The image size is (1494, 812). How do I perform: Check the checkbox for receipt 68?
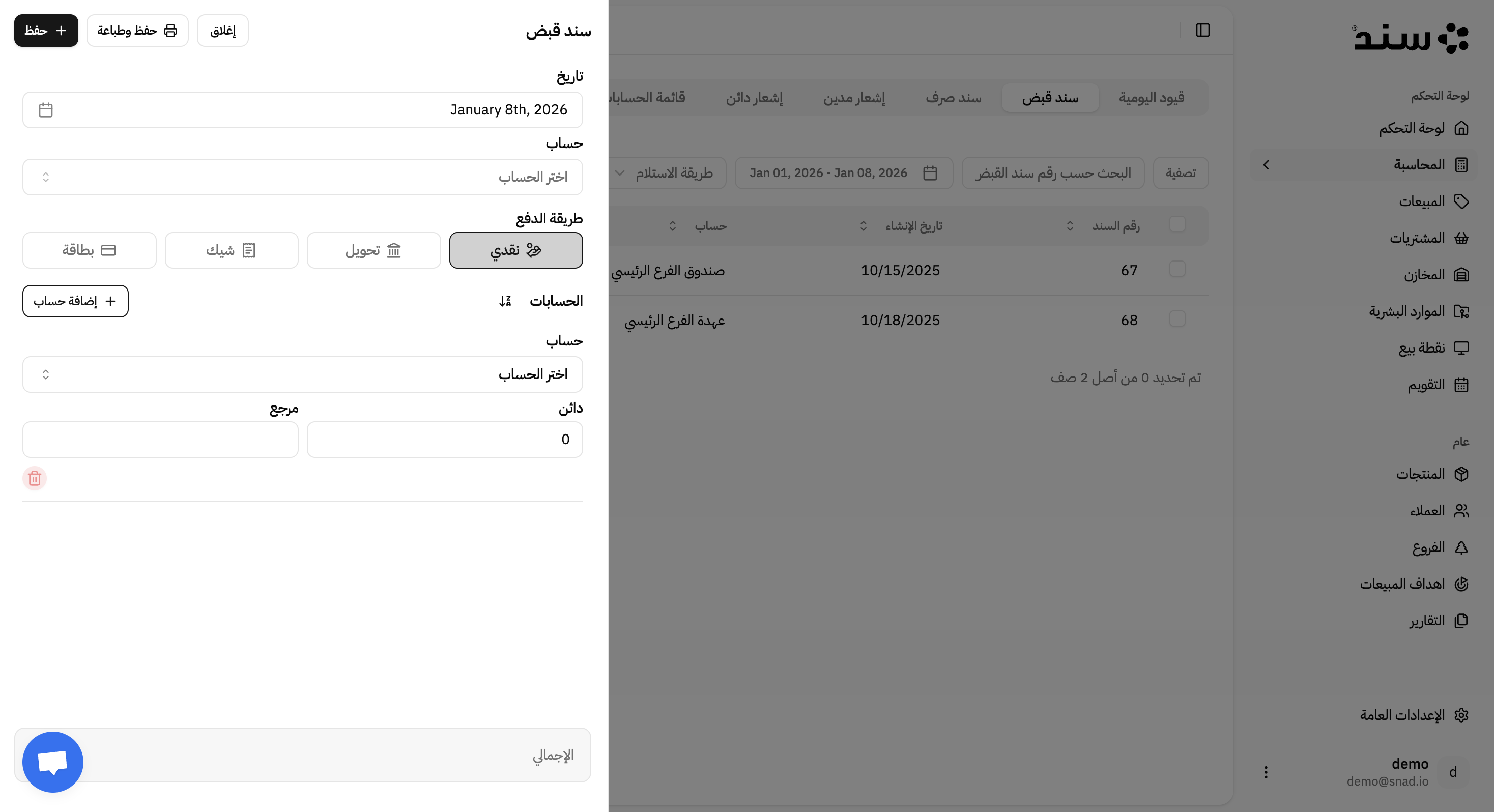tap(1177, 319)
